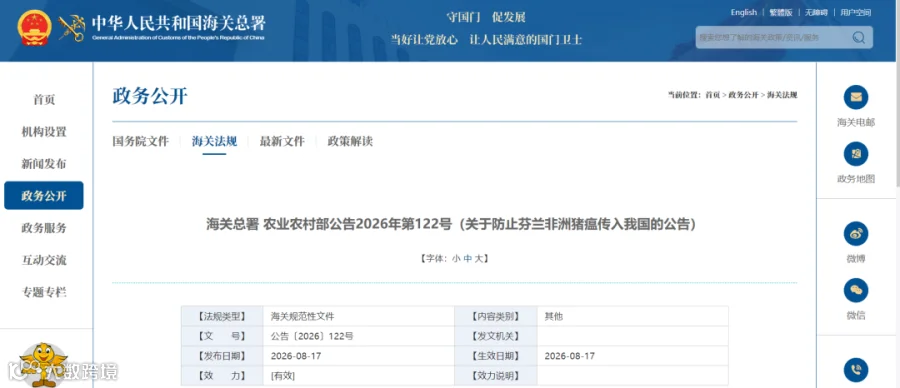Select 政务公开 in left navigation
This screenshot has height=388, width=900.
(44, 196)
